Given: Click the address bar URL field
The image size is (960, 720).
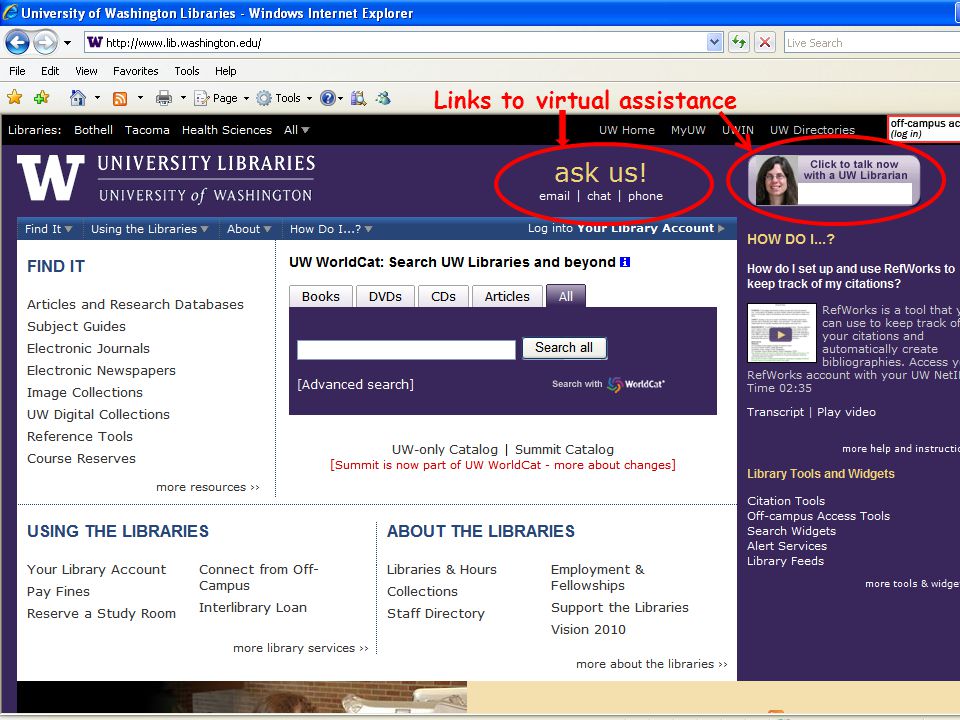Looking at the screenshot, I should [395, 42].
